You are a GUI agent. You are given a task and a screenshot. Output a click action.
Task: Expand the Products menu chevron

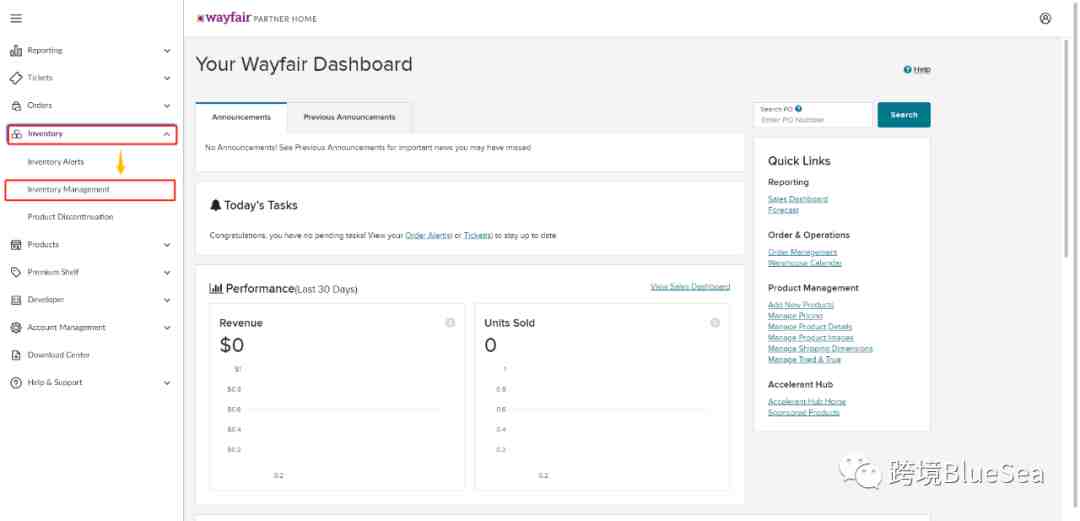click(x=167, y=245)
